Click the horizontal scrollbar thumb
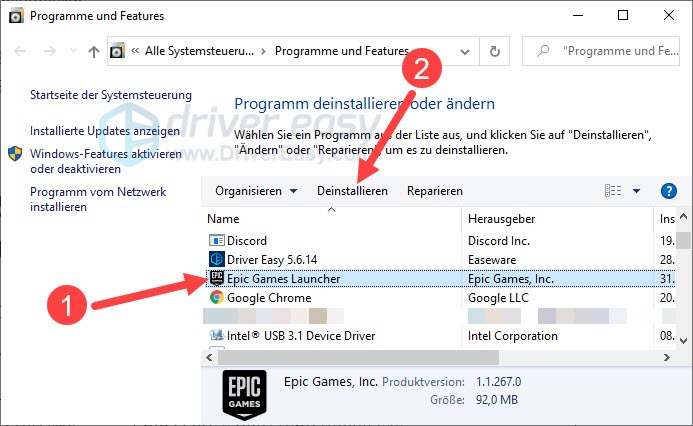The height and width of the screenshot is (426, 693). click(358, 358)
